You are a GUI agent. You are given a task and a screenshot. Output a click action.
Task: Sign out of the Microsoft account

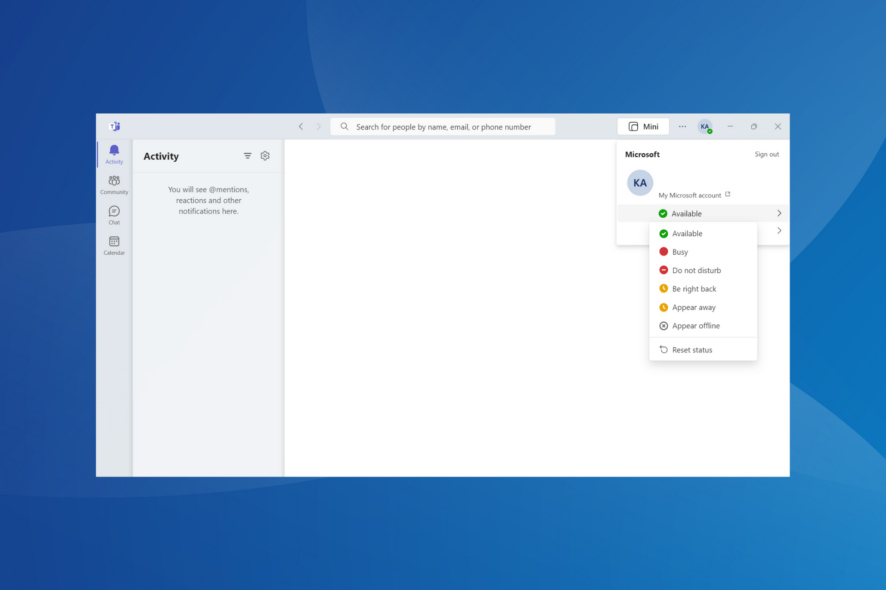click(766, 154)
